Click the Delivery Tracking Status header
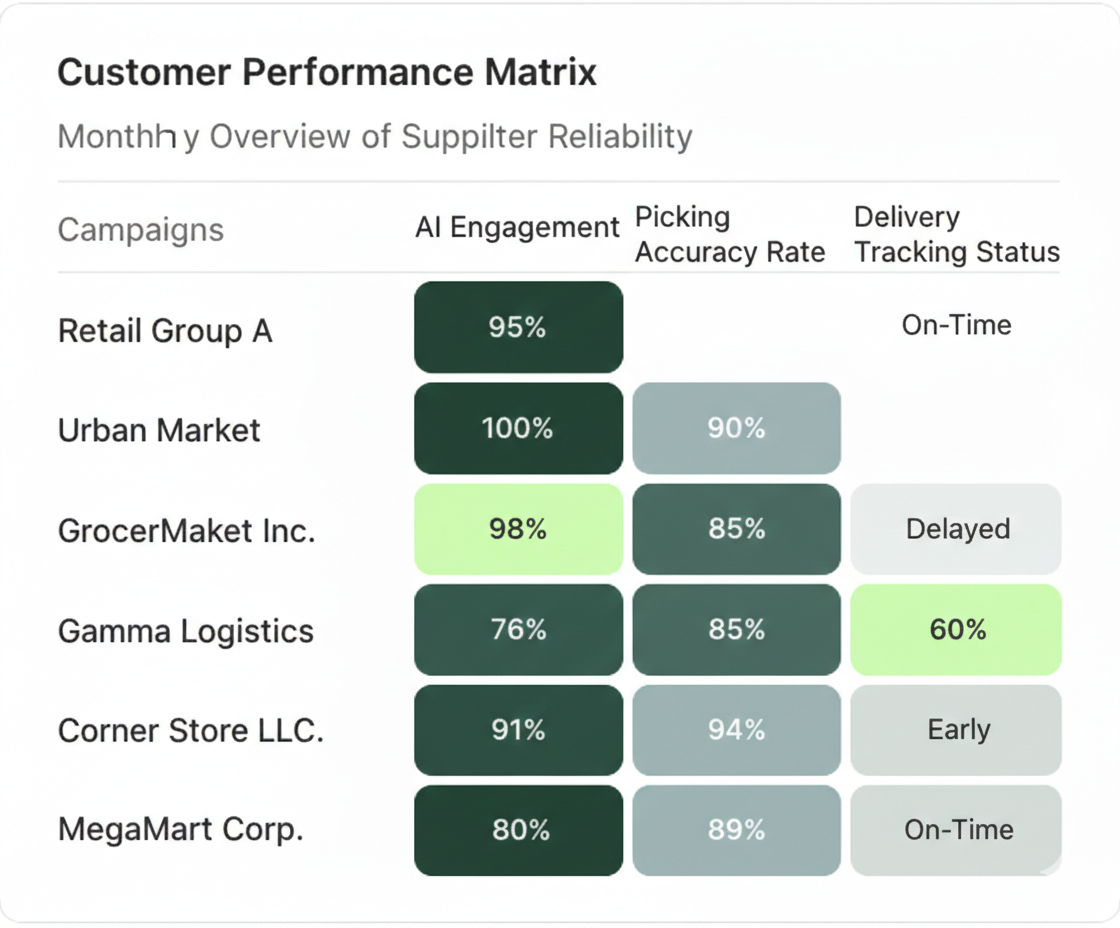The image size is (1120, 928). pos(956,235)
